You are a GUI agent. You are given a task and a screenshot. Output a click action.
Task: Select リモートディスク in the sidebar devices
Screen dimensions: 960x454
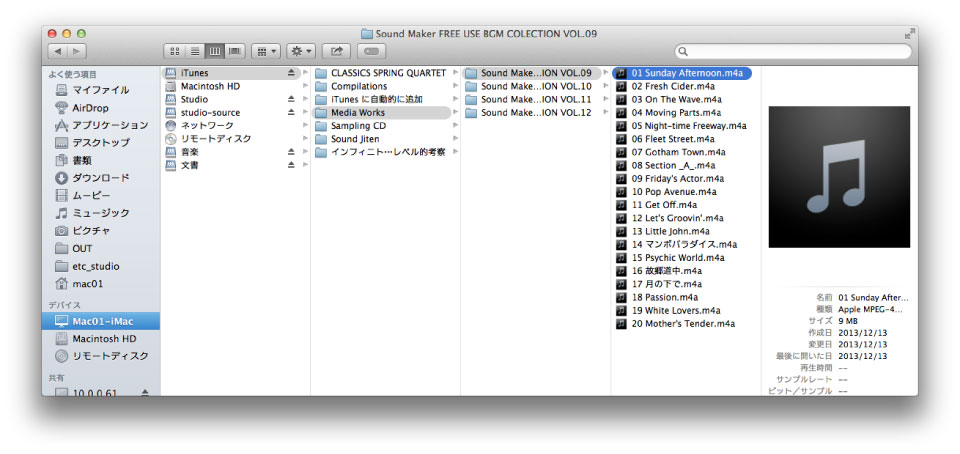pos(102,356)
